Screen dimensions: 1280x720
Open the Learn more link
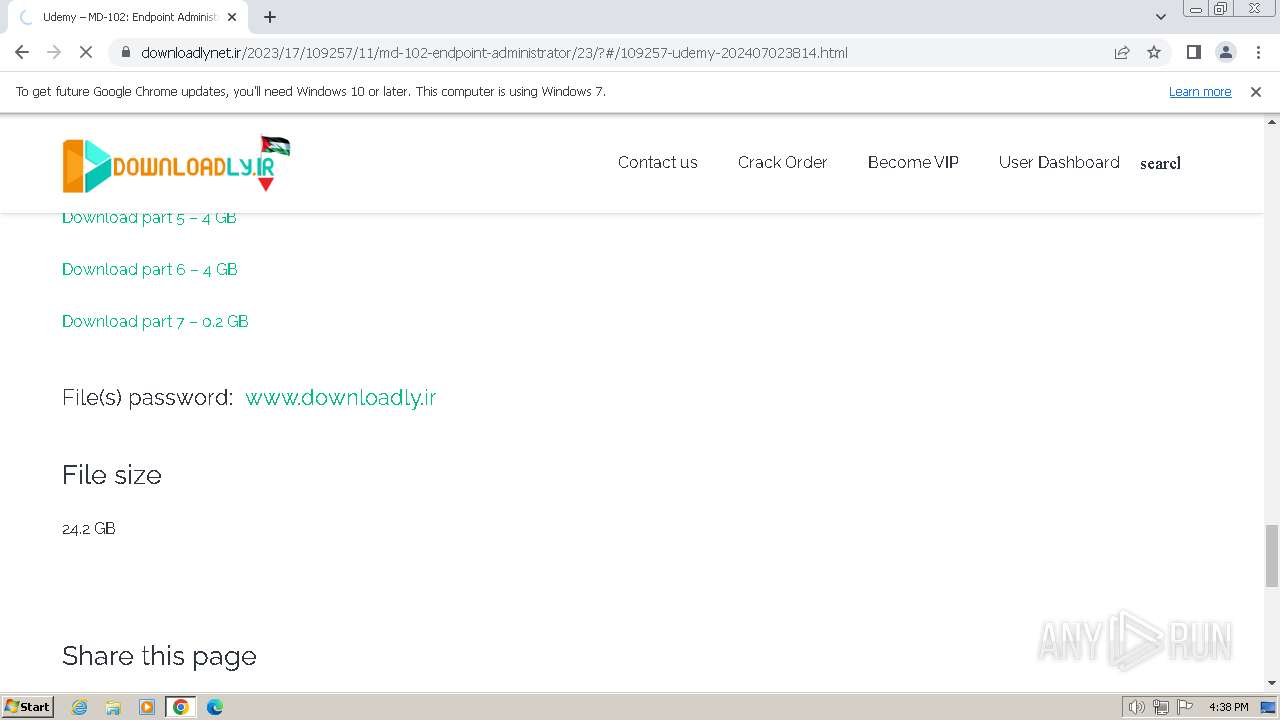click(1200, 91)
